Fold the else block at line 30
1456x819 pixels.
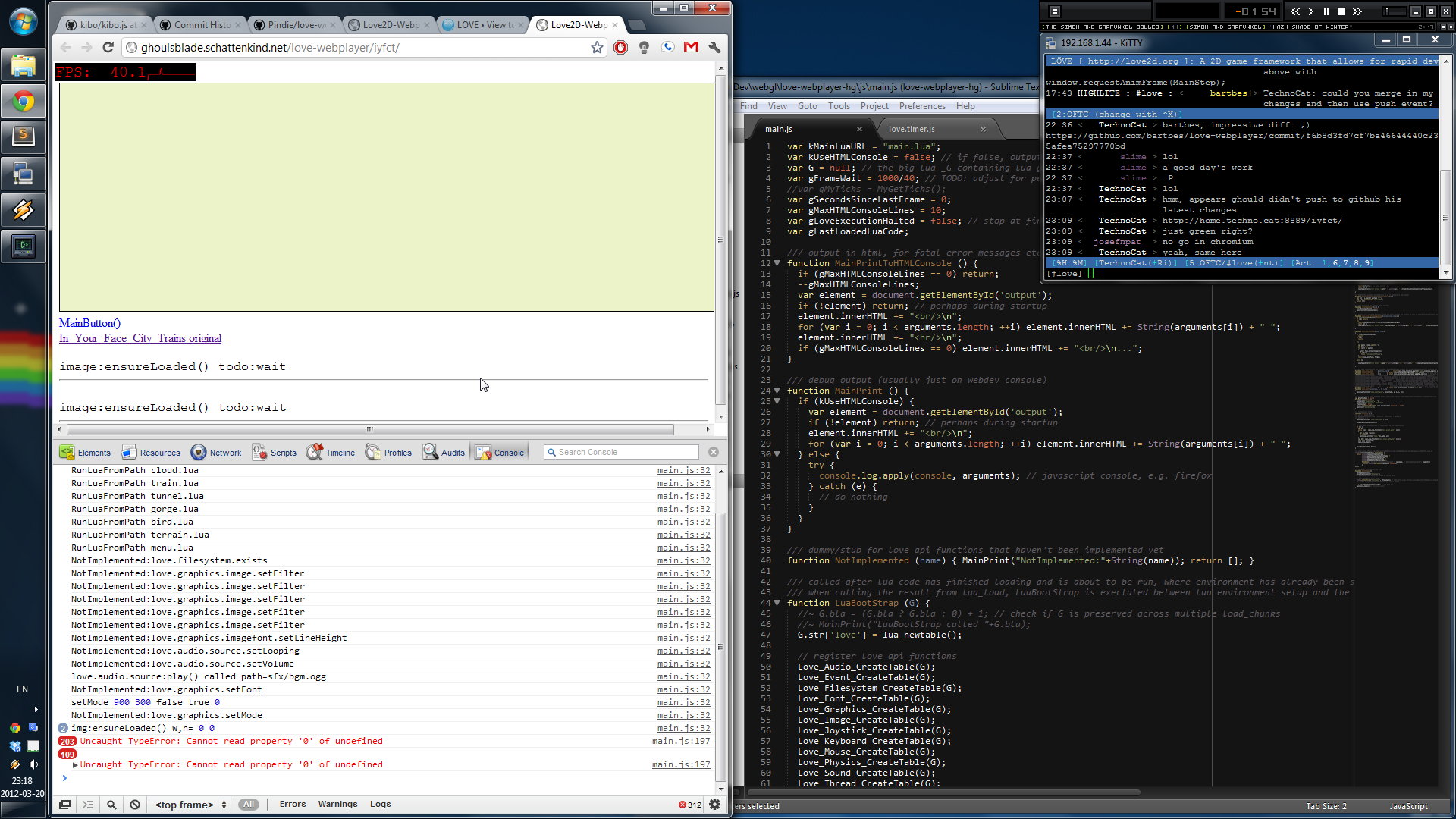[x=777, y=455]
